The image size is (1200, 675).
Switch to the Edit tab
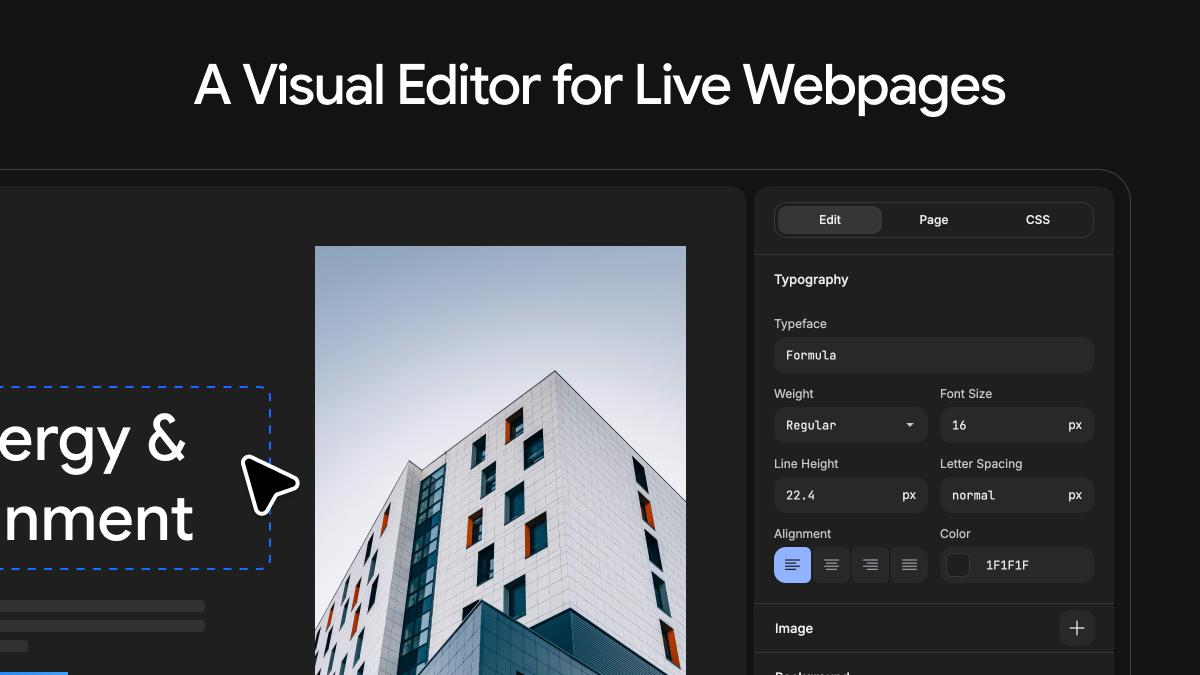tap(830, 220)
